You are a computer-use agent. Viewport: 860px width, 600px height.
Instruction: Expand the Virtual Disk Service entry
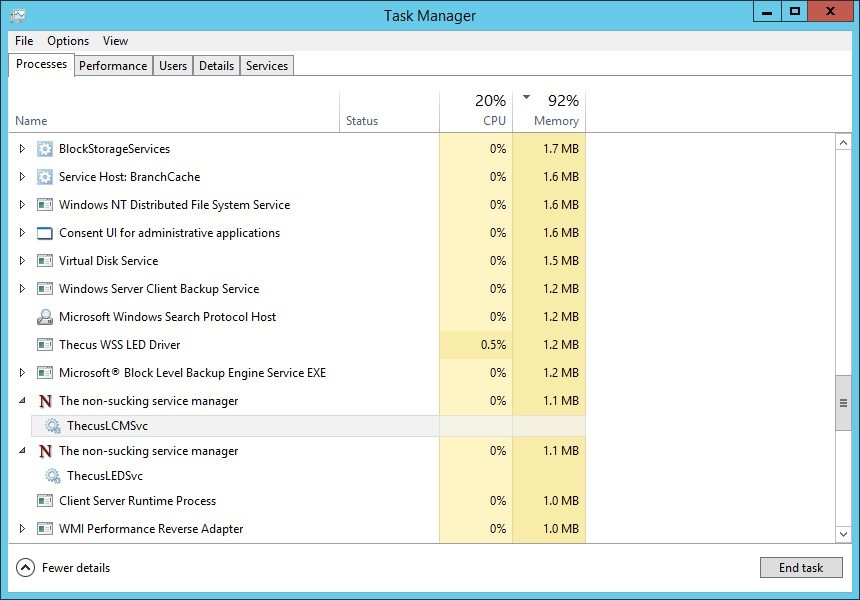tap(22, 261)
